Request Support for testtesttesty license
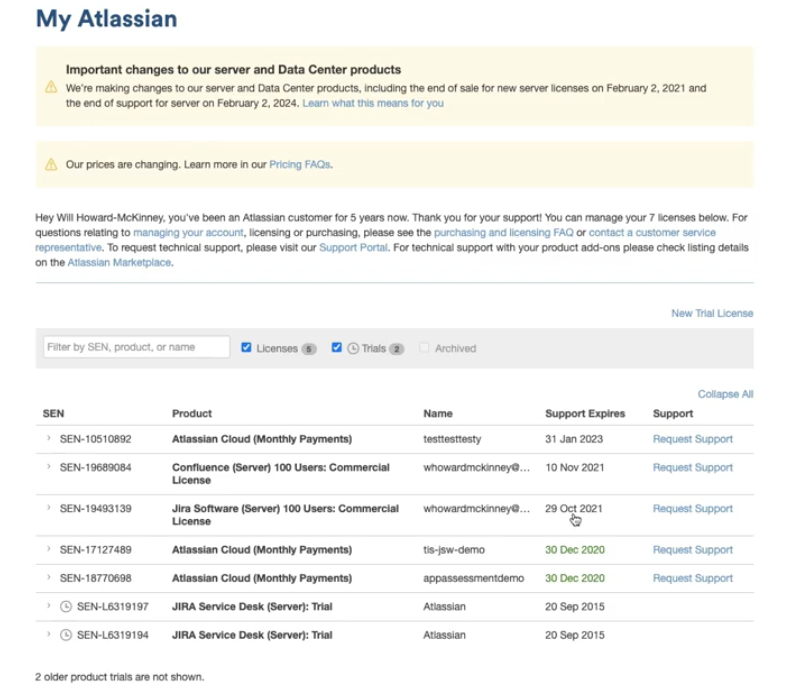 [x=692, y=439]
